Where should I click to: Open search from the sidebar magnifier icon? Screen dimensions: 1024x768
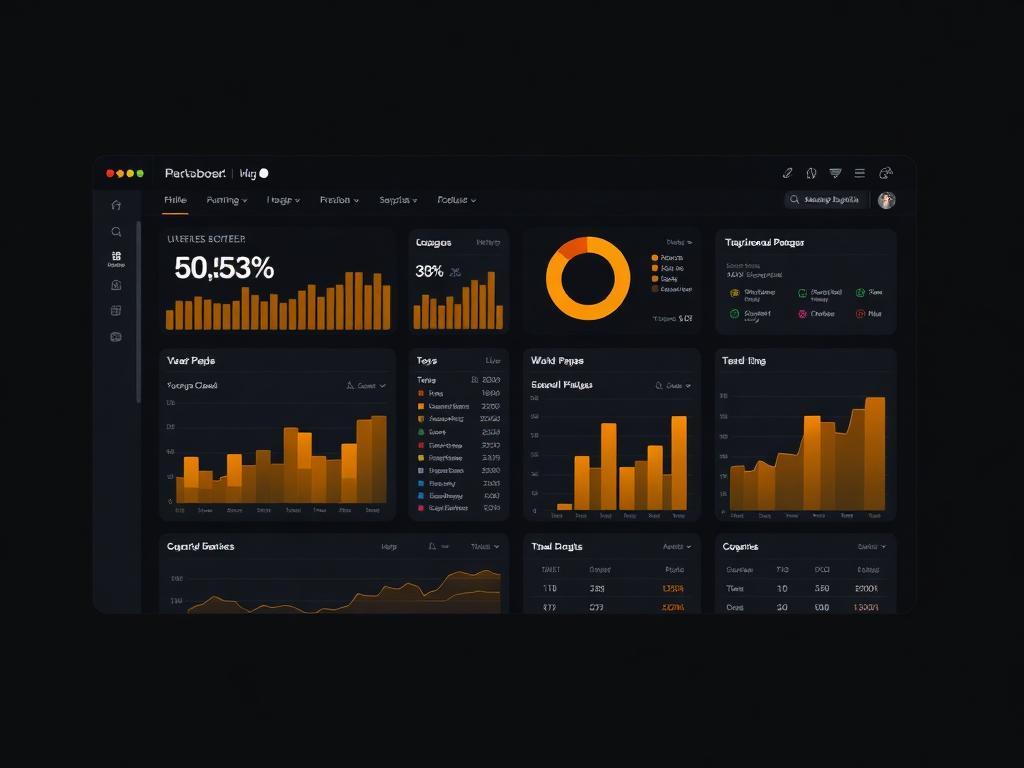[116, 232]
